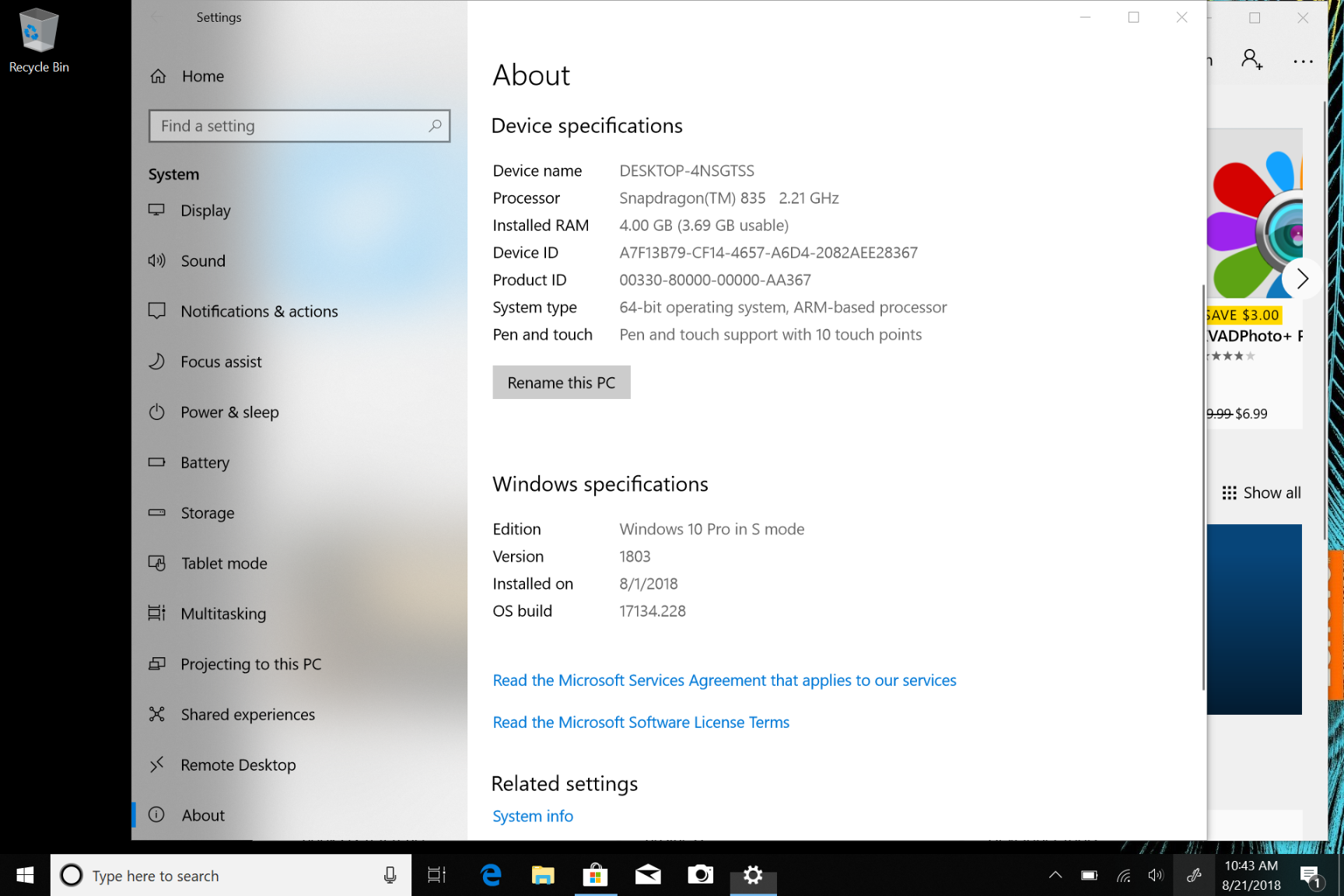Open Store more options ellipsis menu
The height and width of the screenshot is (896, 1344).
(1303, 61)
